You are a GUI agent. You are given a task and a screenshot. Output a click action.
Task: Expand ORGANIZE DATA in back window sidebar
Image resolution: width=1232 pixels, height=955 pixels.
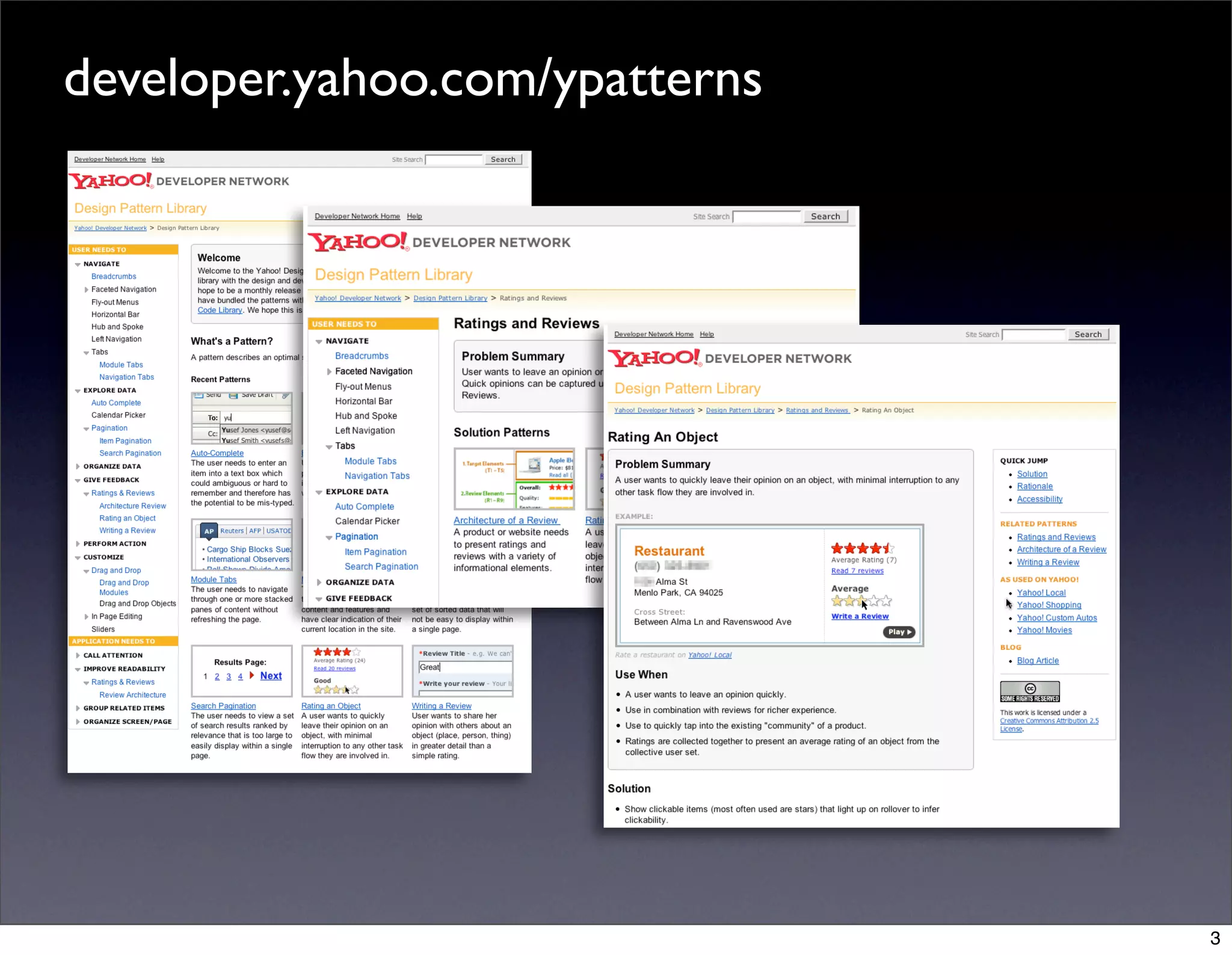pos(78,466)
